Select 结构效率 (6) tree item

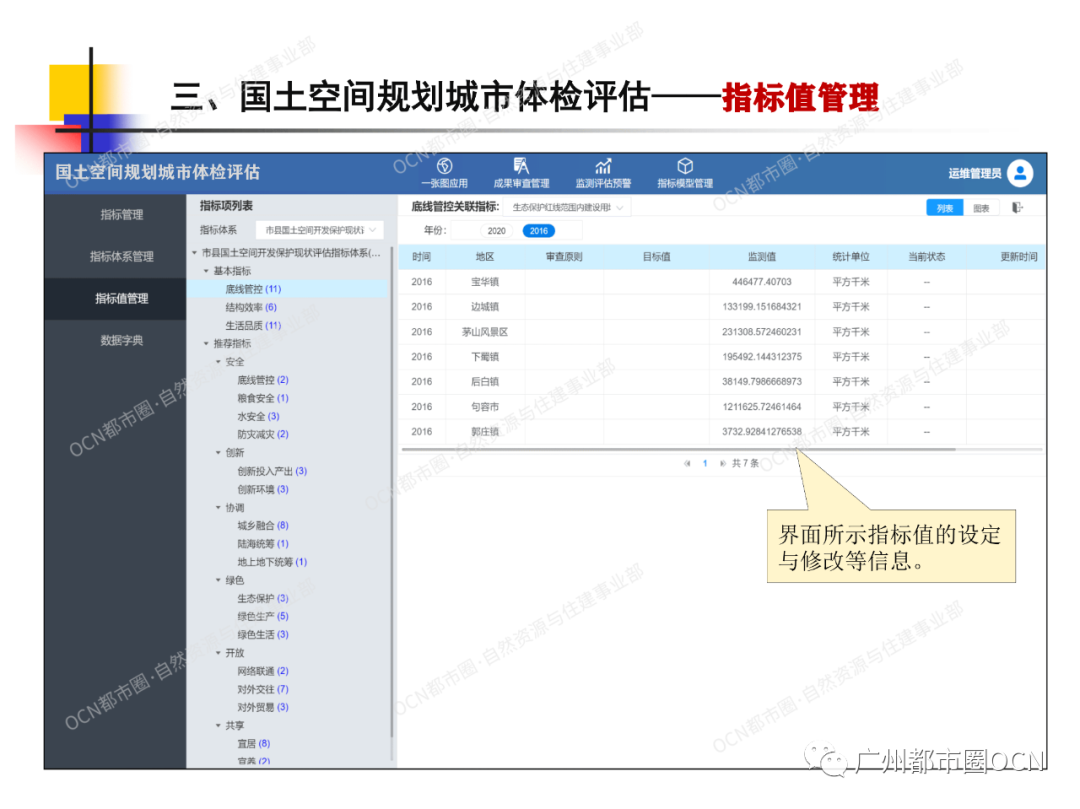click(x=251, y=308)
